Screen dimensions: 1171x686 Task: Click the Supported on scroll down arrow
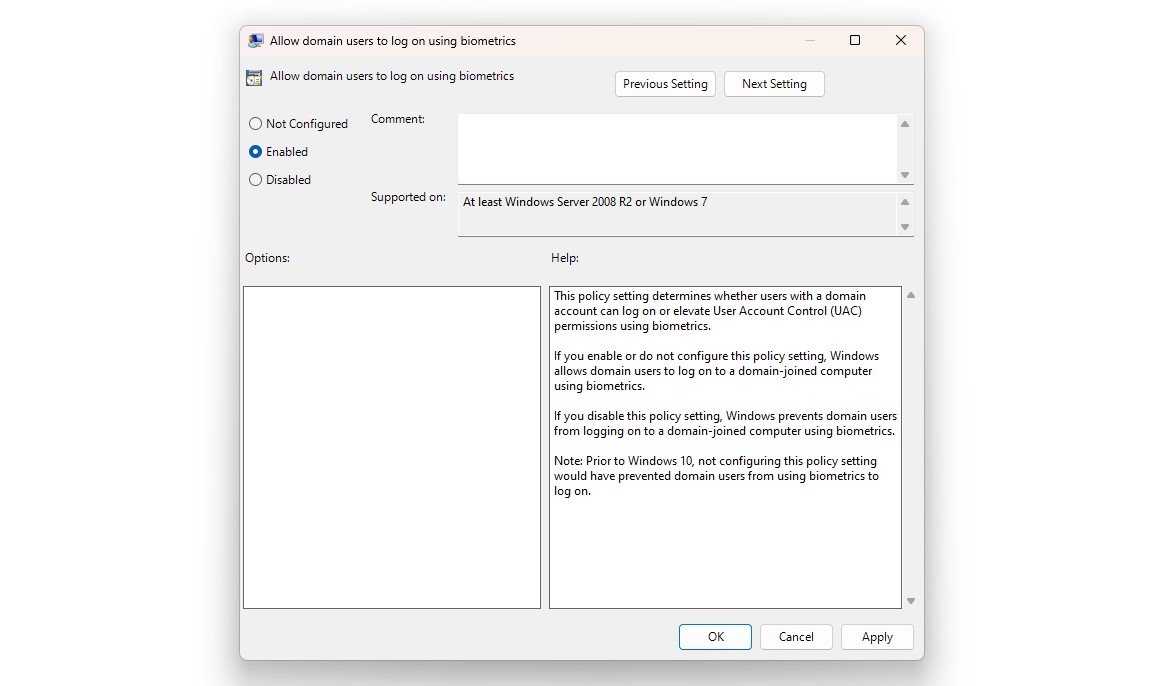(x=904, y=227)
